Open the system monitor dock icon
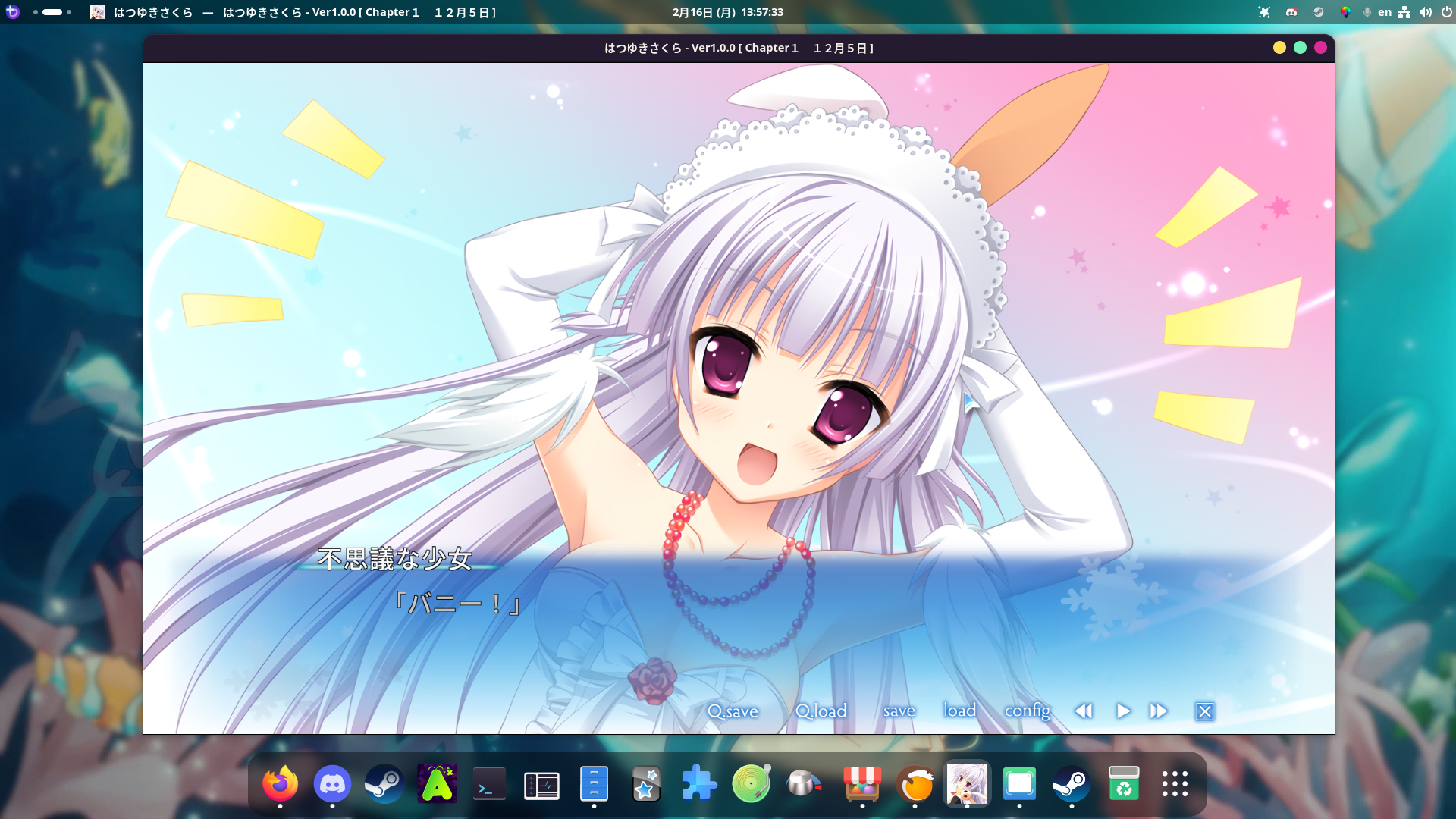This screenshot has width=1456, height=819. pos(541,784)
